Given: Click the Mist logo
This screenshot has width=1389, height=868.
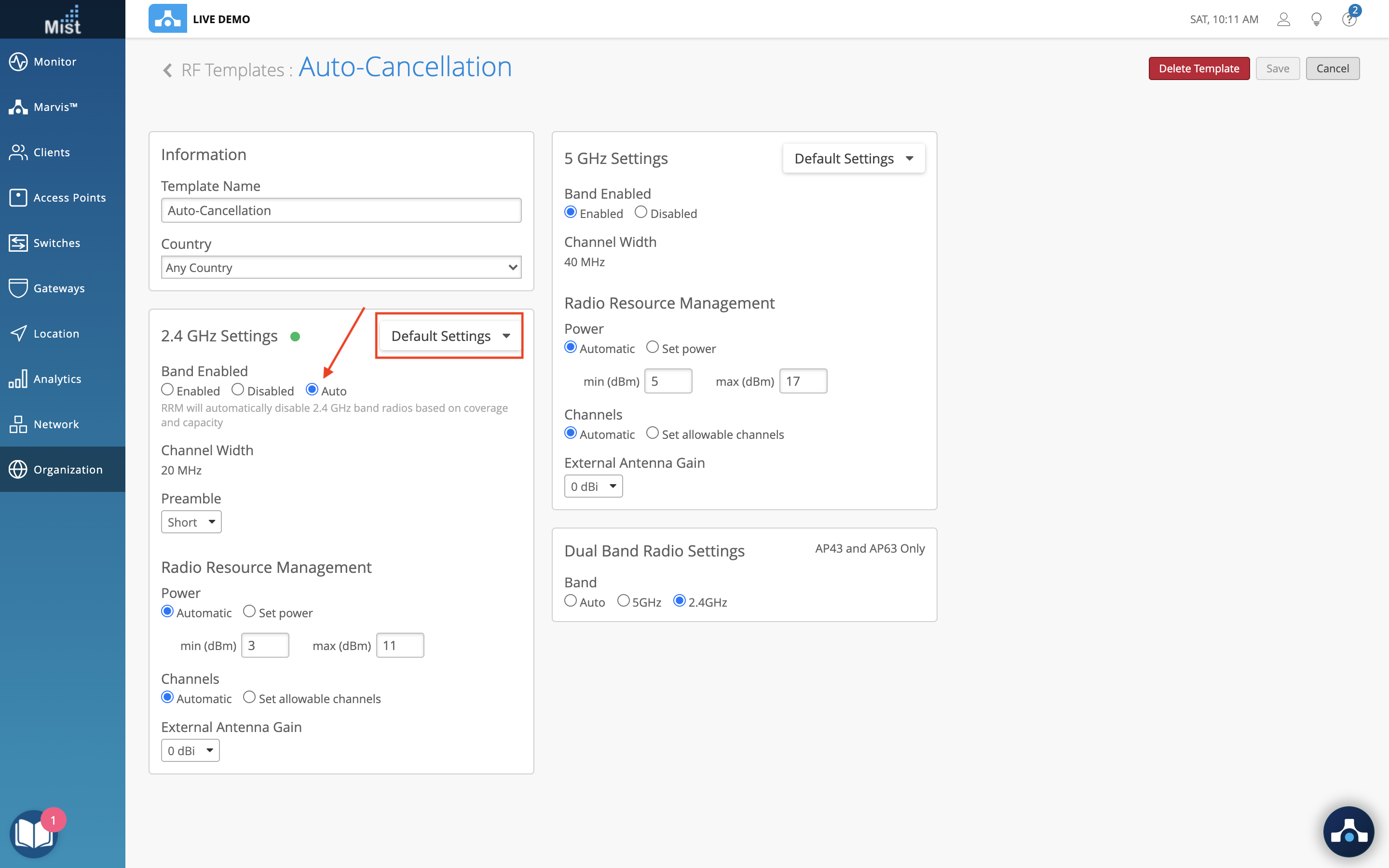Looking at the screenshot, I should click(x=63, y=19).
